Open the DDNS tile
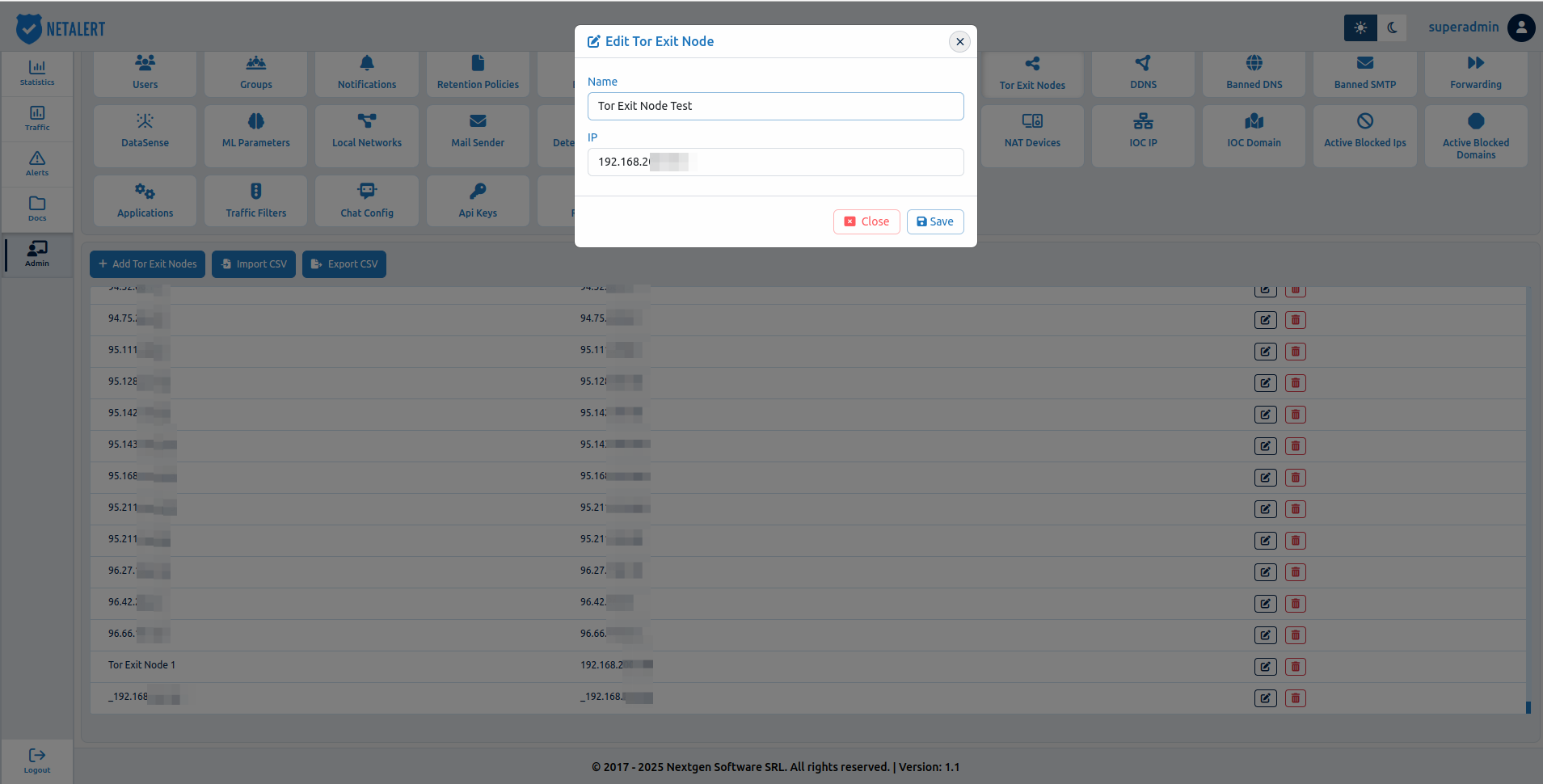The height and width of the screenshot is (784, 1543). 1143,73
